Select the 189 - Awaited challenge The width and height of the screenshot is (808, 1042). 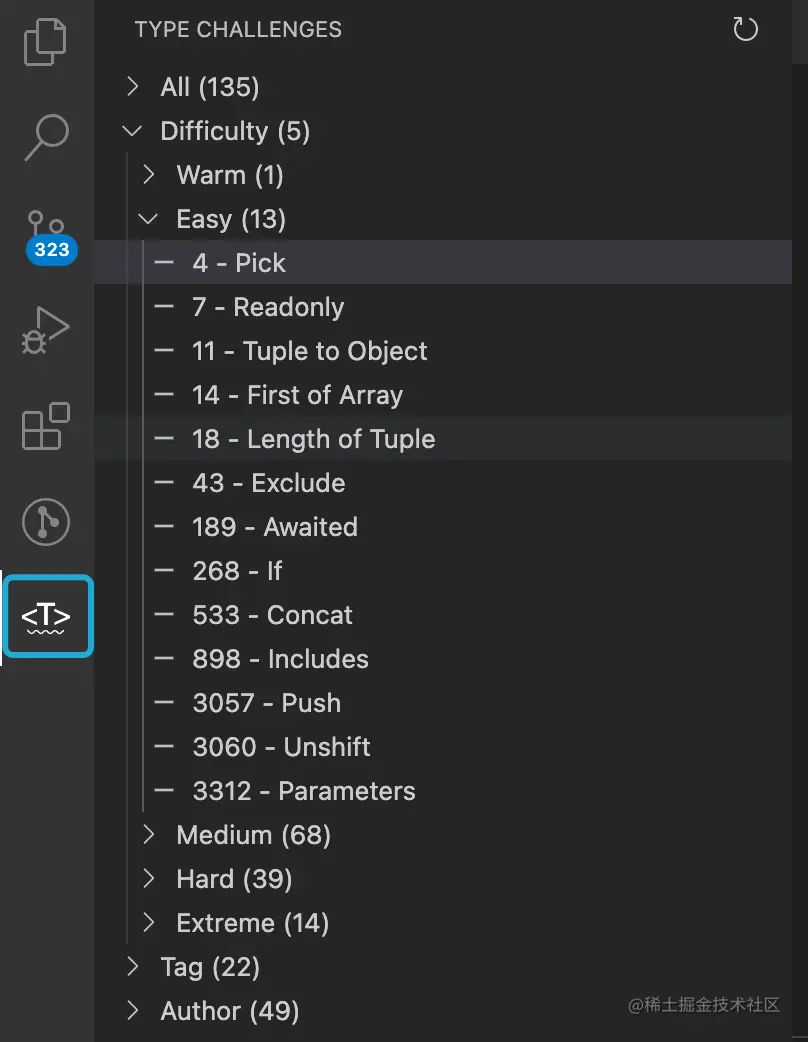(275, 527)
